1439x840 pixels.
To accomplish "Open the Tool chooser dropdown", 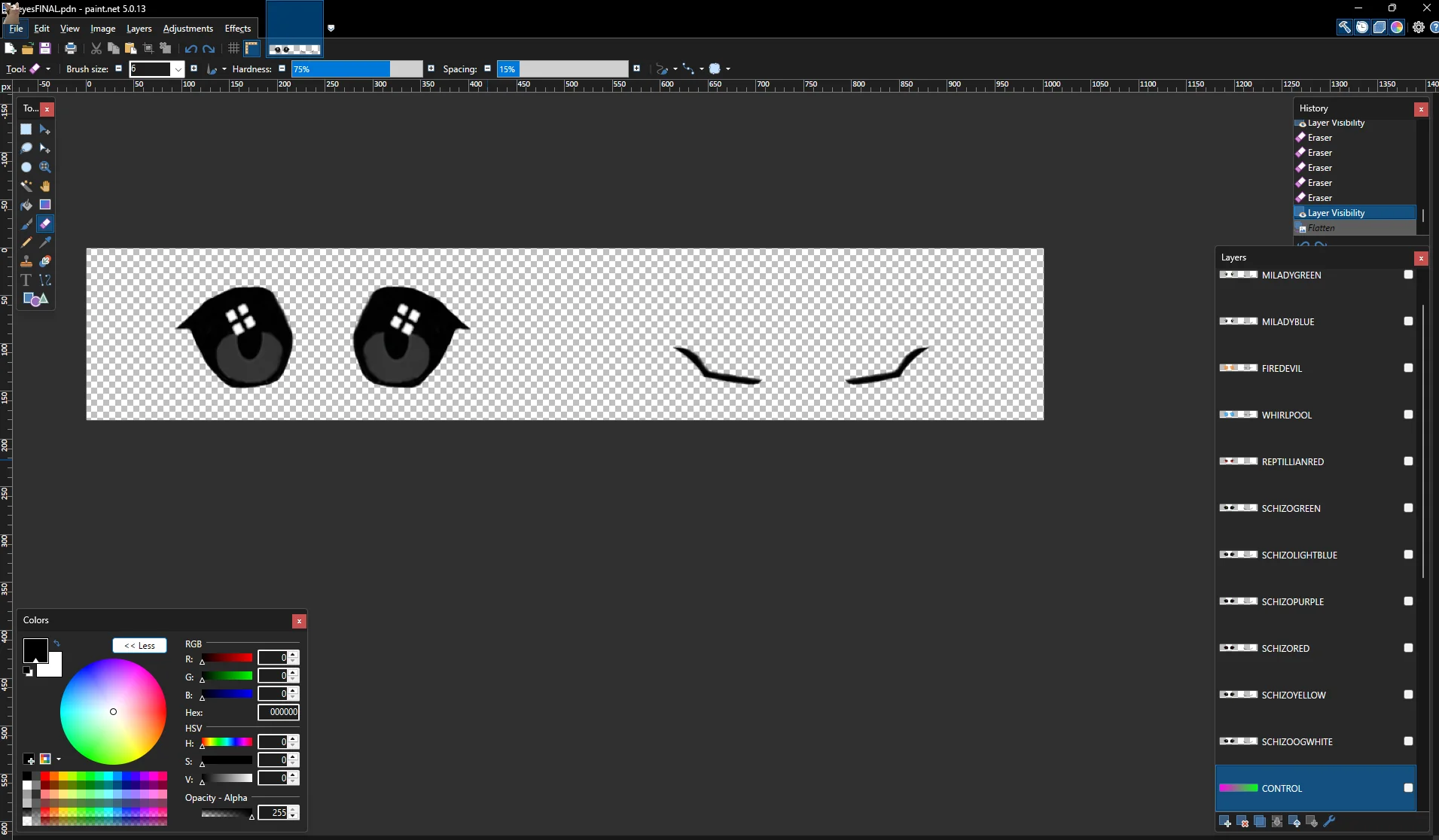I will 40,69.
